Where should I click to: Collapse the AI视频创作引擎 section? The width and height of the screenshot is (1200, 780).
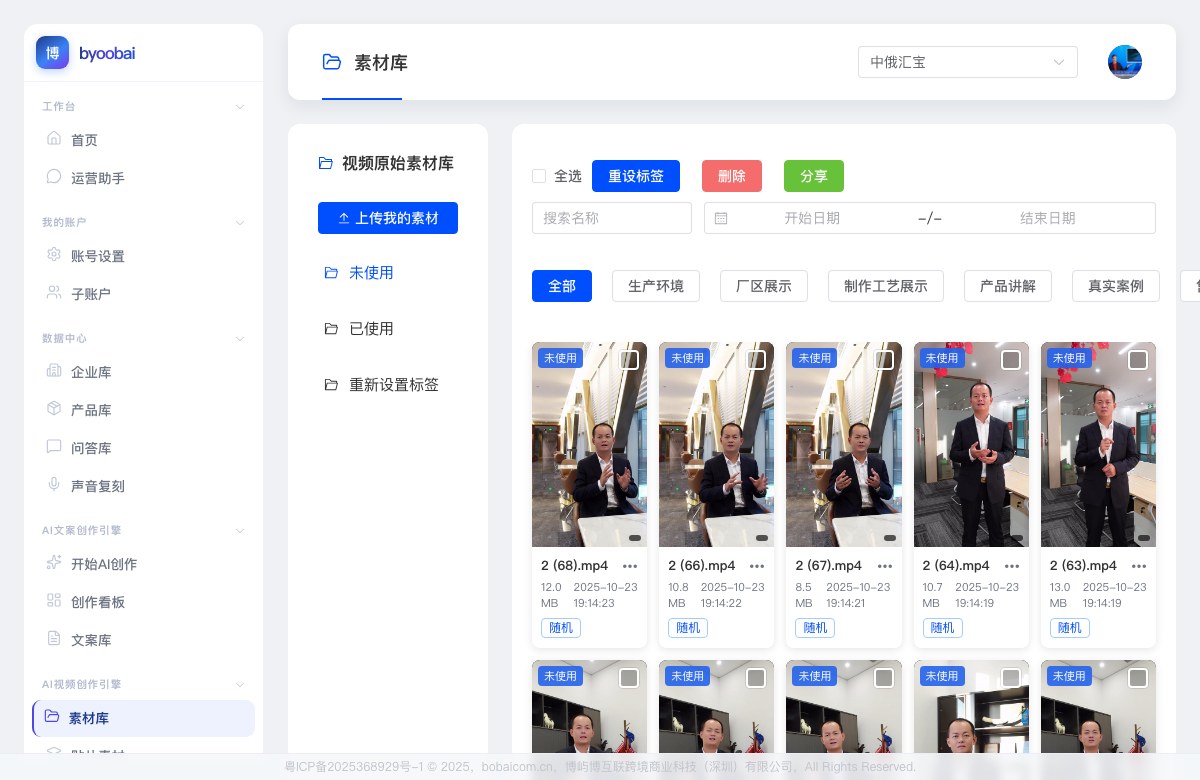tap(239, 684)
